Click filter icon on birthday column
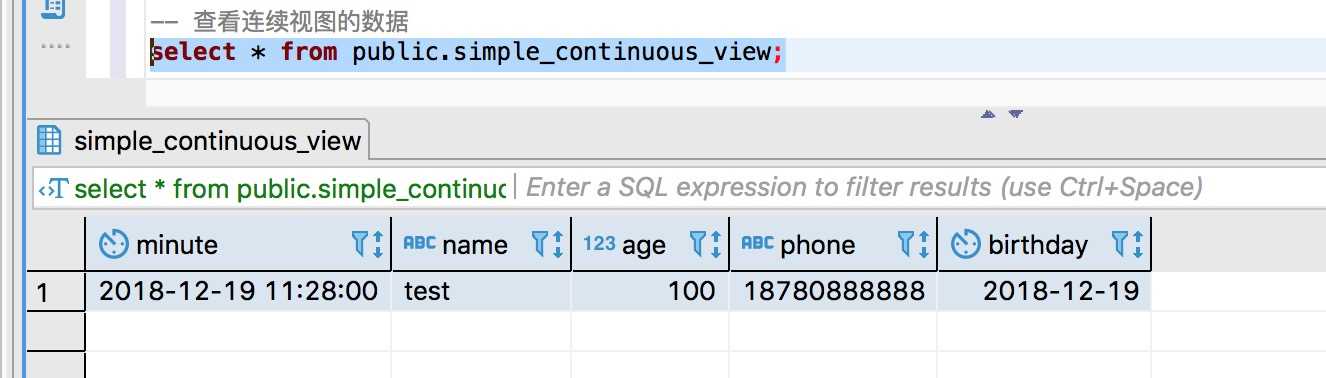Screen dimensions: 1326x378 click(x=1121, y=244)
